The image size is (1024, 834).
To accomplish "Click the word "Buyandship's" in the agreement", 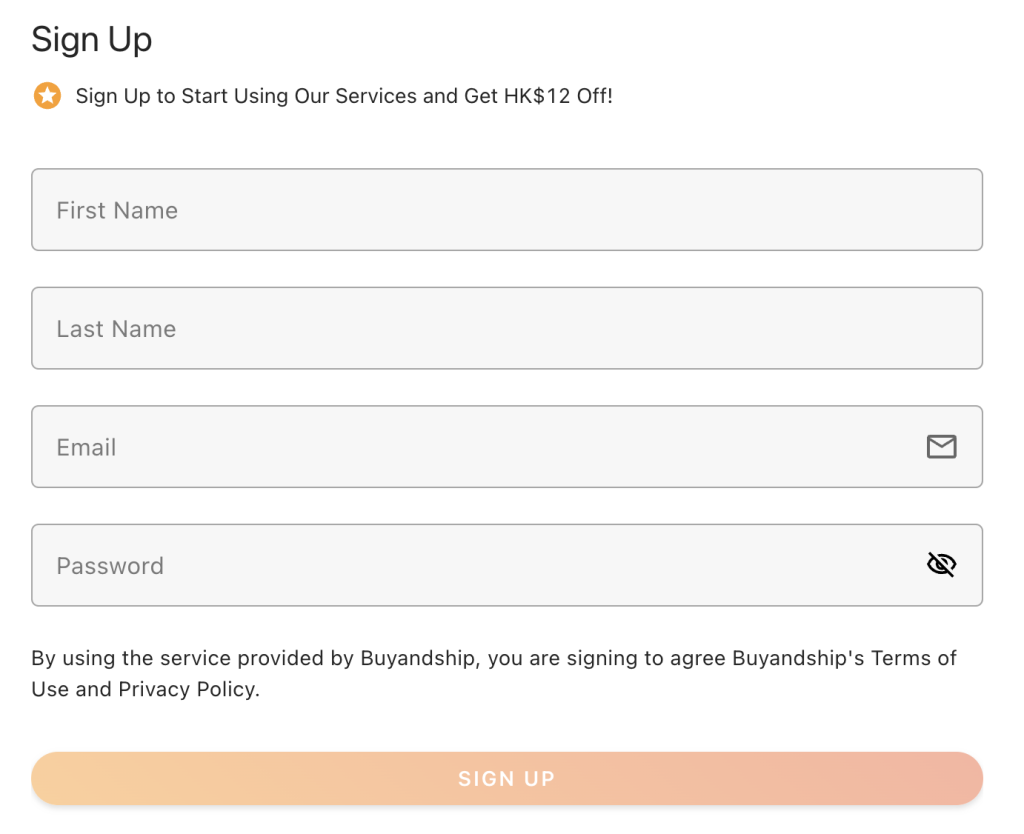I will click(798, 658).
